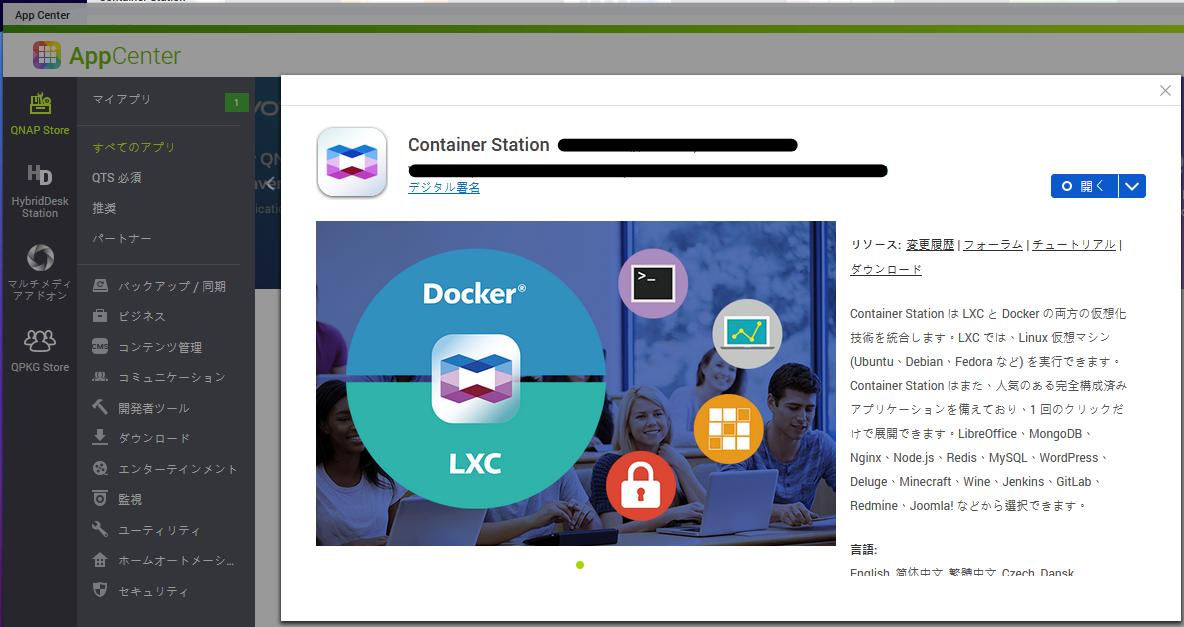
Task: Click the ホームオートメーション house icon
Action: (100, 560)
